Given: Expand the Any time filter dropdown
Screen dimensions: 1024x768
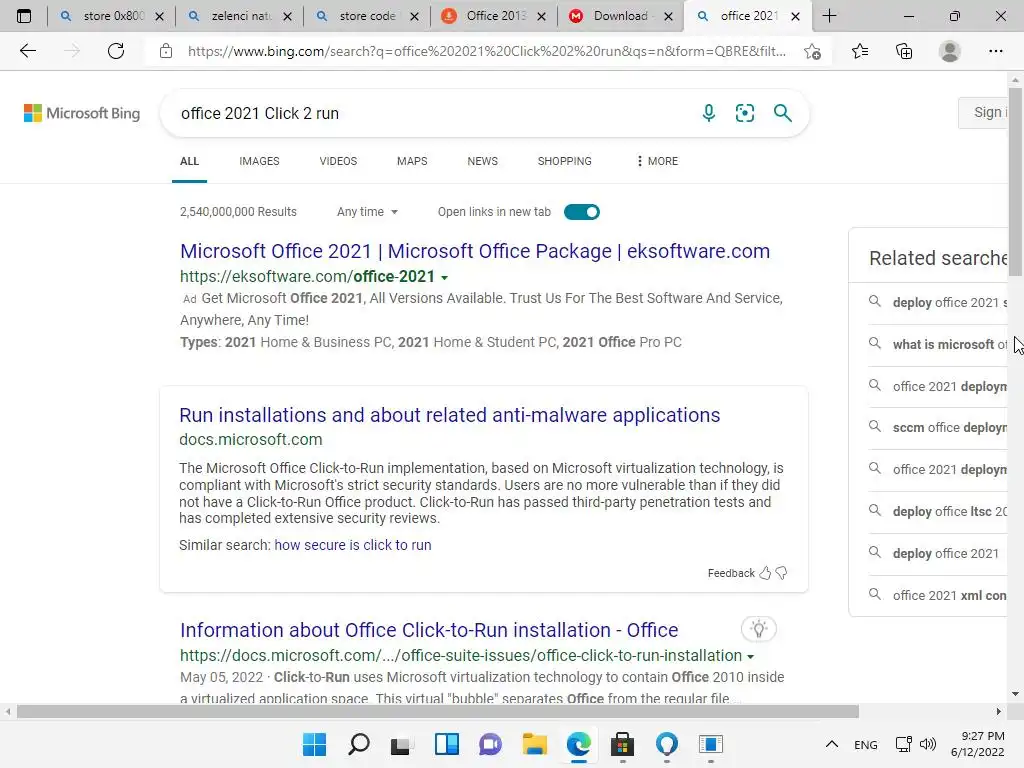Looking at the screenshot, I should click(x=367, y=212).
